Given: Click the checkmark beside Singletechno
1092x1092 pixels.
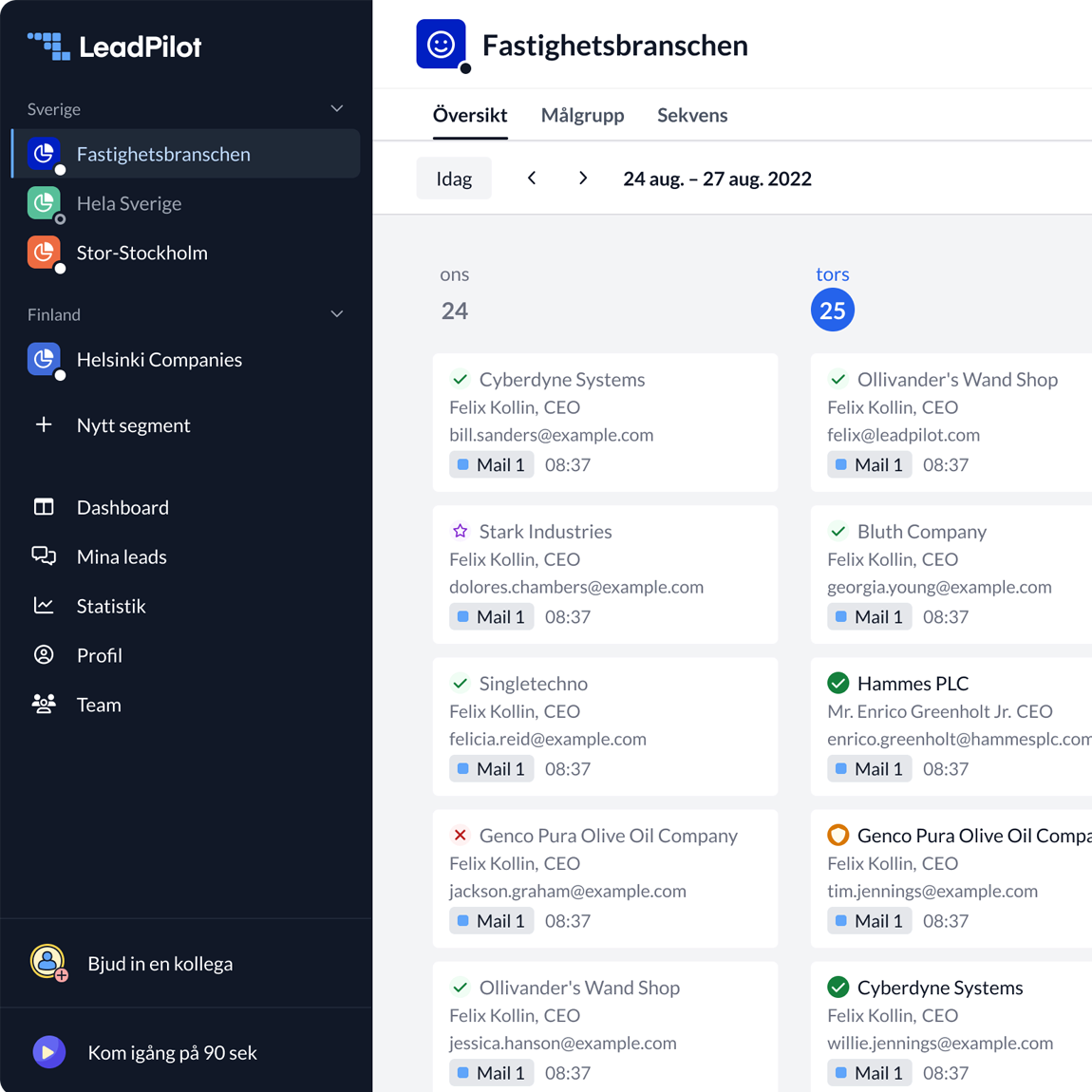Looking at the screenshot, I should click(x=460, y=683).
